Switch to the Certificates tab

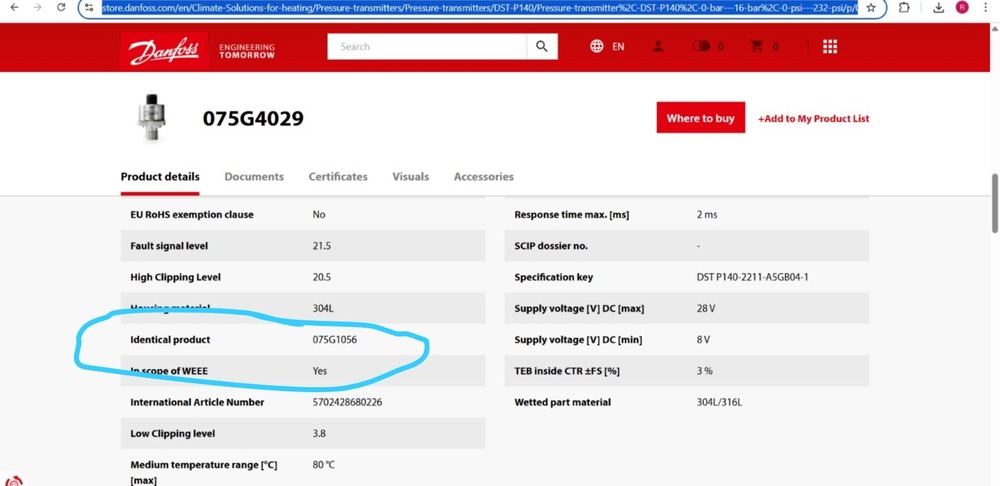click(338, 177)
